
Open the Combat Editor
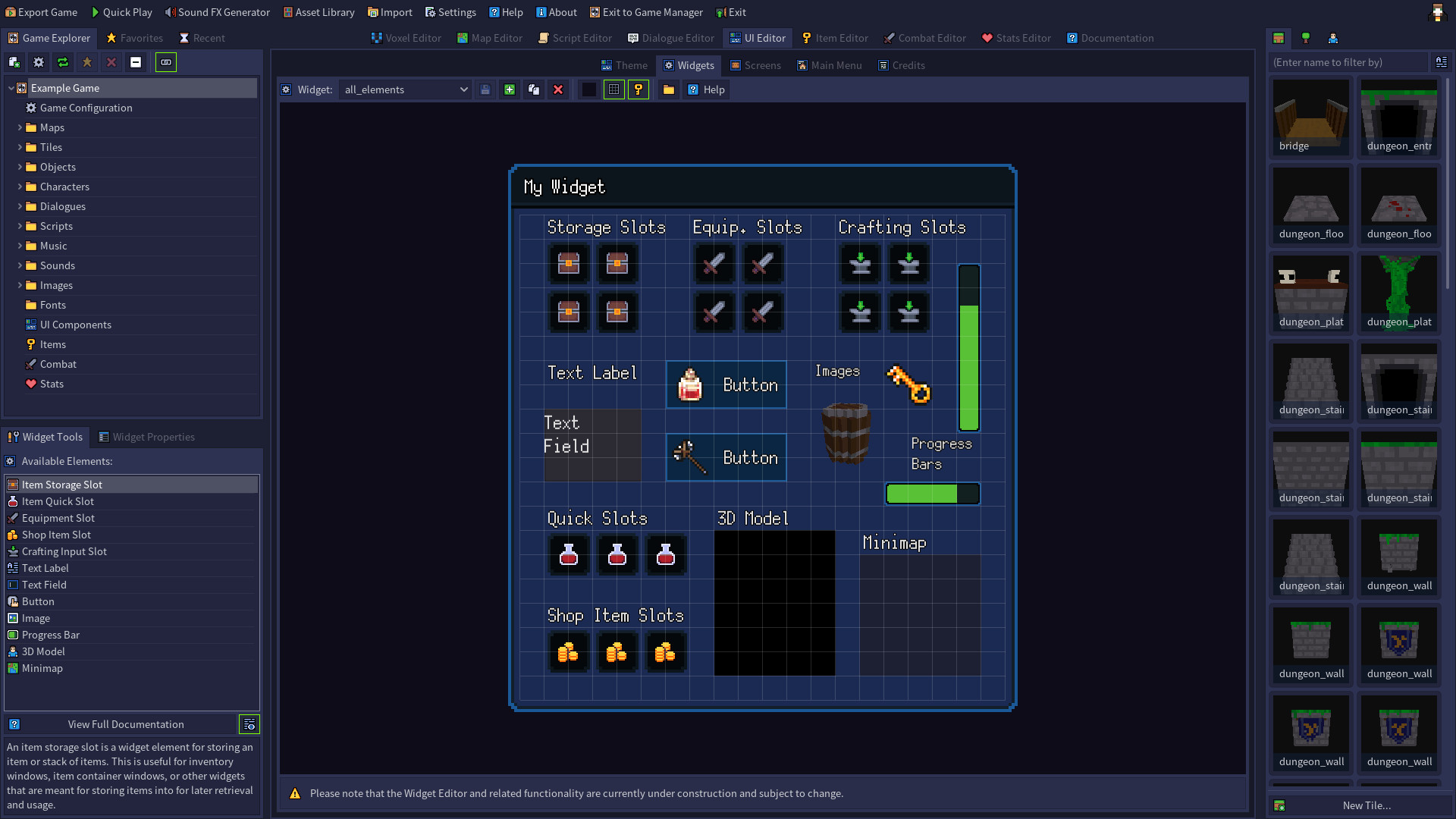[x=924, y=38]
